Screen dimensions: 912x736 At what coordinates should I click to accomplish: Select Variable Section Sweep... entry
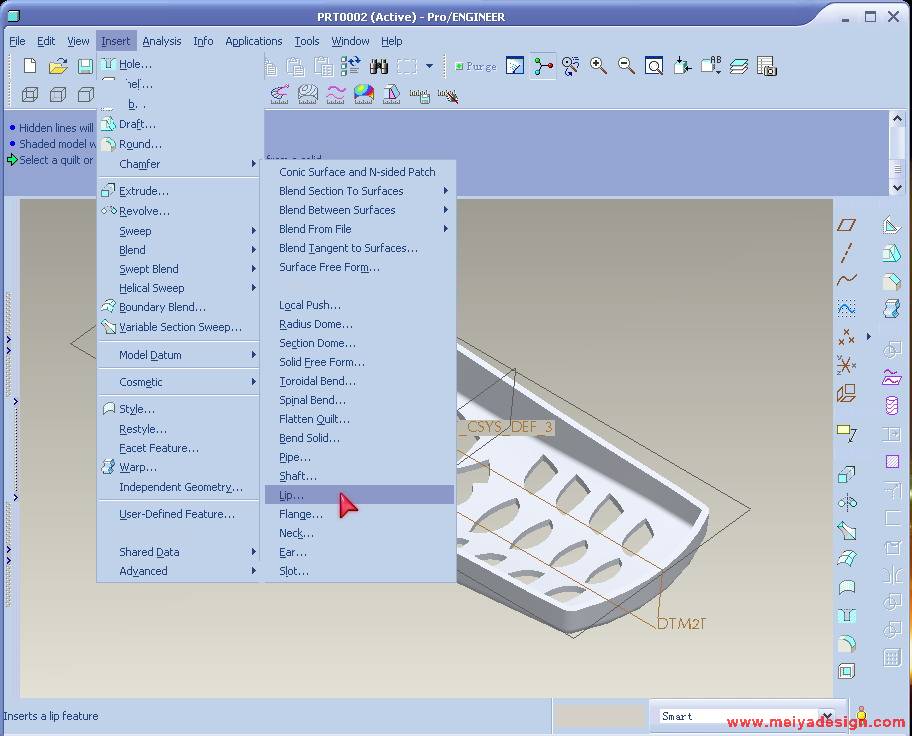click(x=179, y=327)
